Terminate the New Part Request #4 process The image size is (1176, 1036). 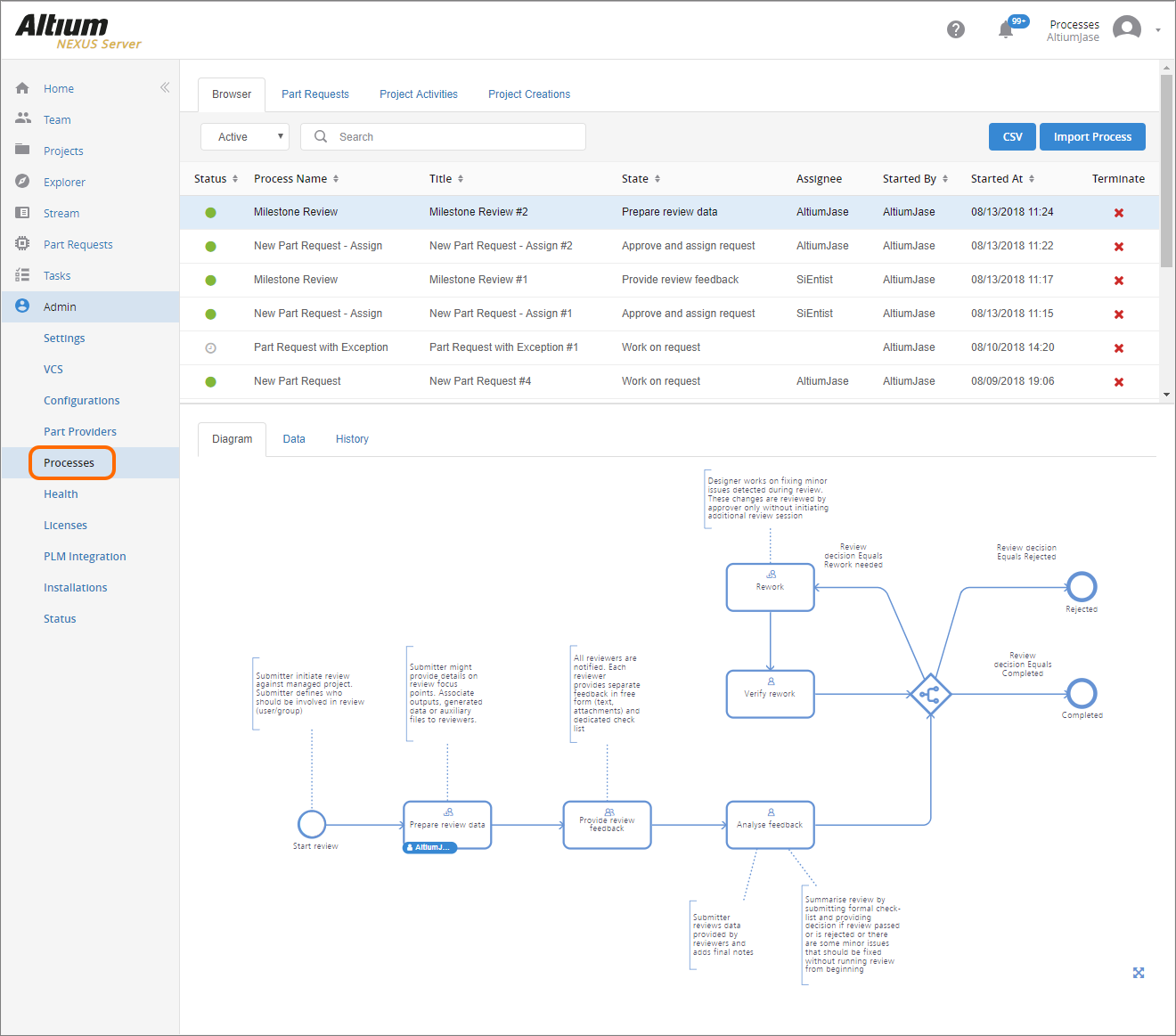tap(1118, 382)
